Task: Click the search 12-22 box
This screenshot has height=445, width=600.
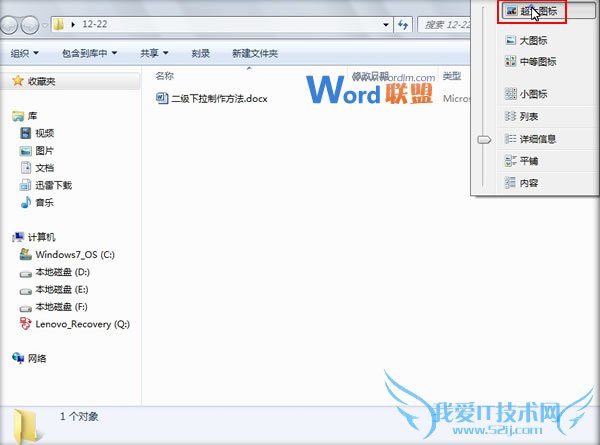Action: click(444, 25)
